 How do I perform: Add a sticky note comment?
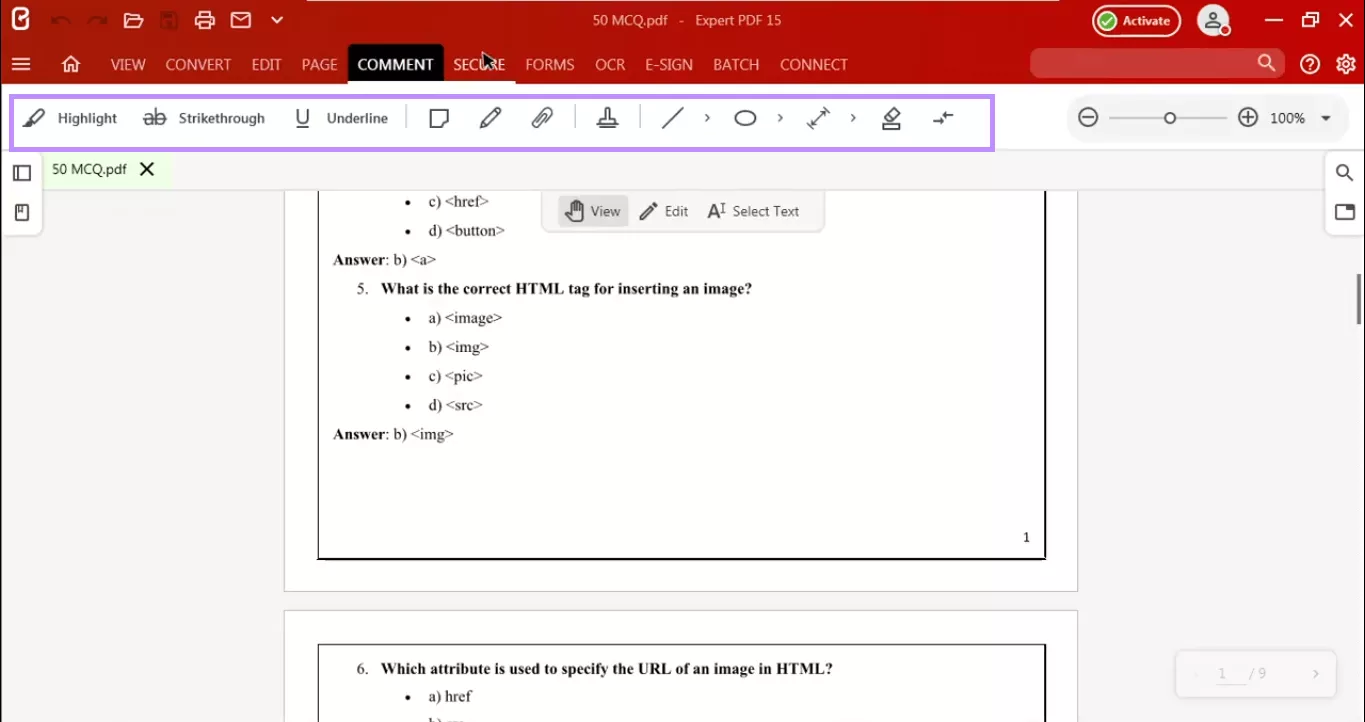pos(439,117)
